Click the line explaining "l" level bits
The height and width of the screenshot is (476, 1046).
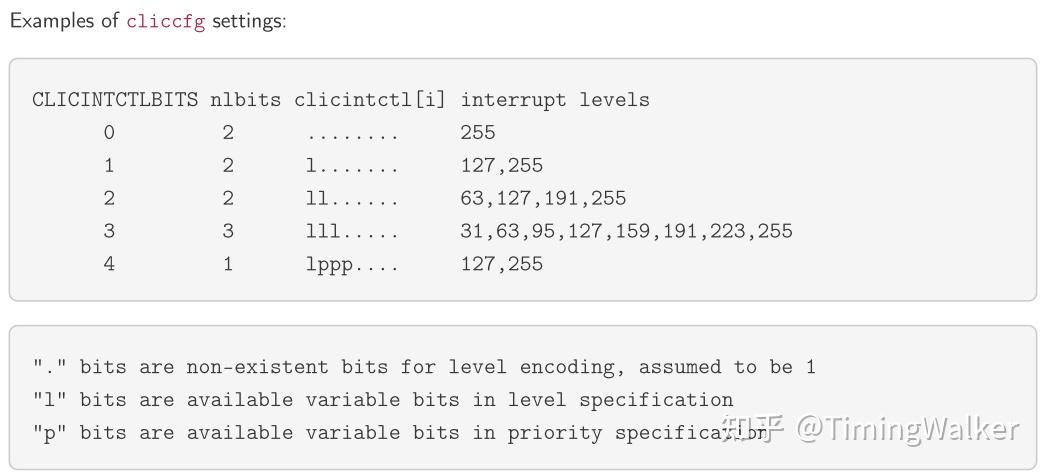click(x=383, y=400)
